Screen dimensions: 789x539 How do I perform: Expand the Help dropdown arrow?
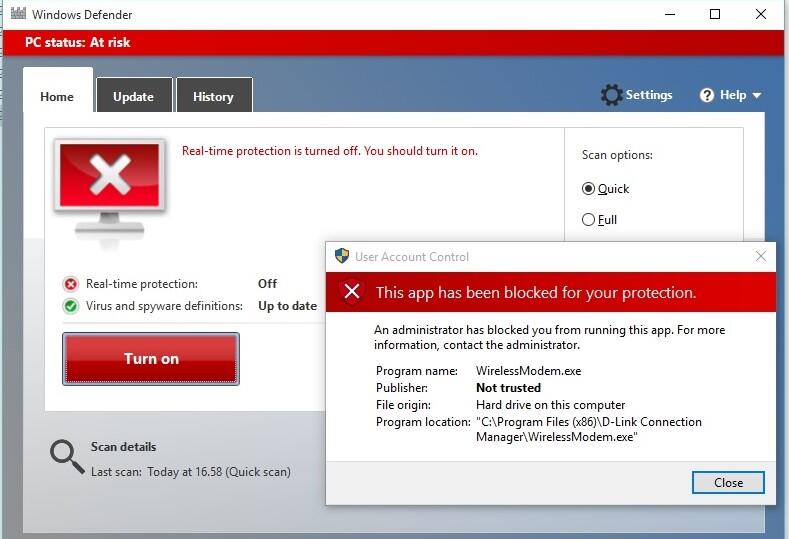(757, 95)
